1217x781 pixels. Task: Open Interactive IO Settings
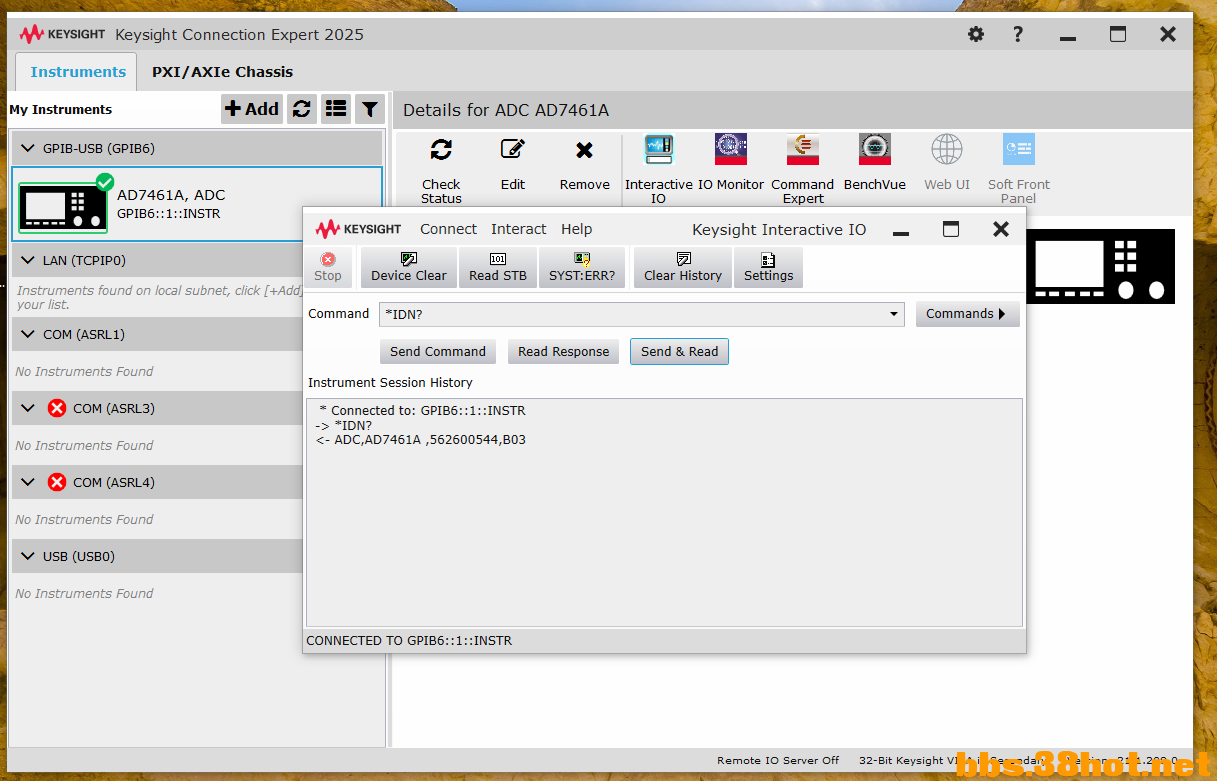click(x=768, y=267)
